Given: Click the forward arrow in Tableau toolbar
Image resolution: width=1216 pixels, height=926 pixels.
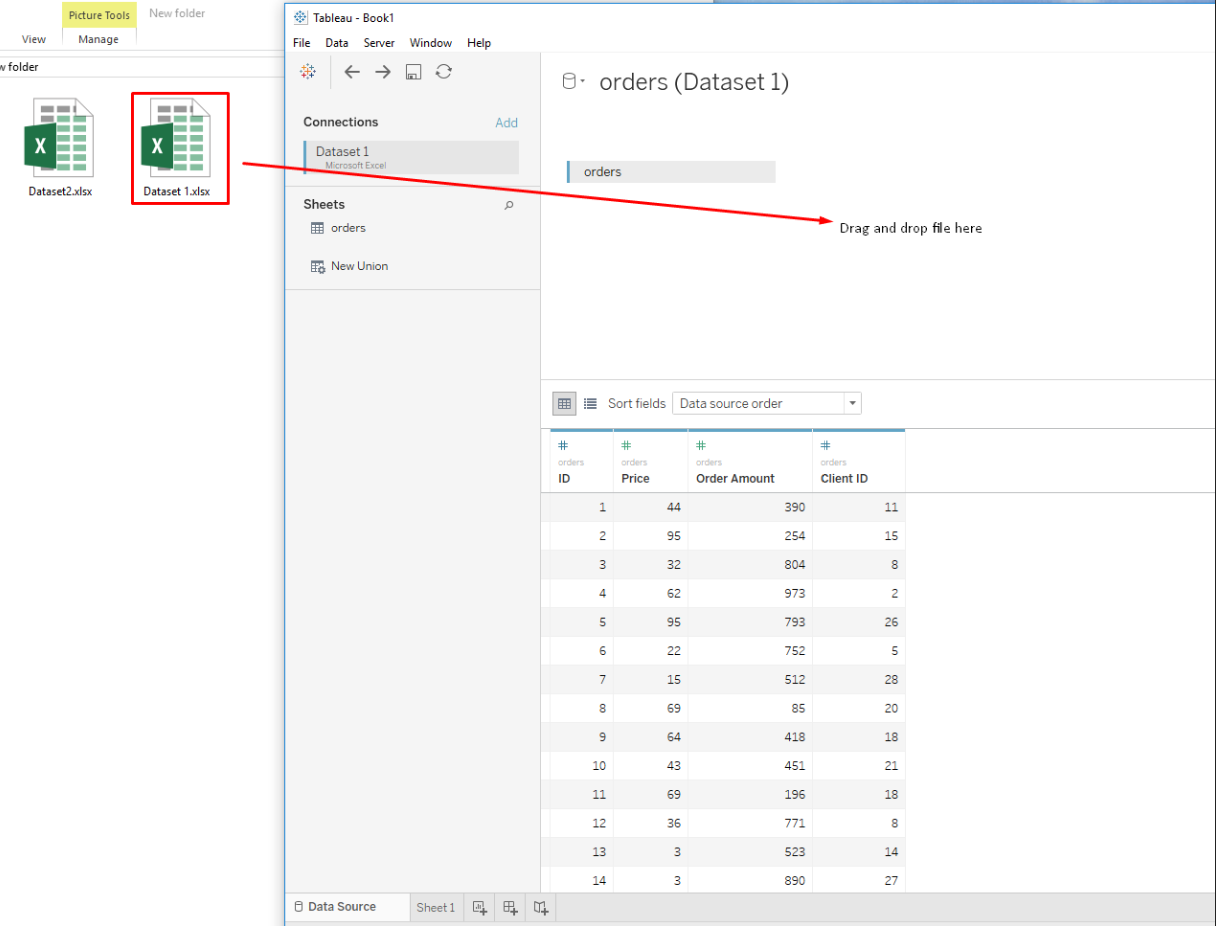Looking at the screenshot, I should click(x=383, y=72).
